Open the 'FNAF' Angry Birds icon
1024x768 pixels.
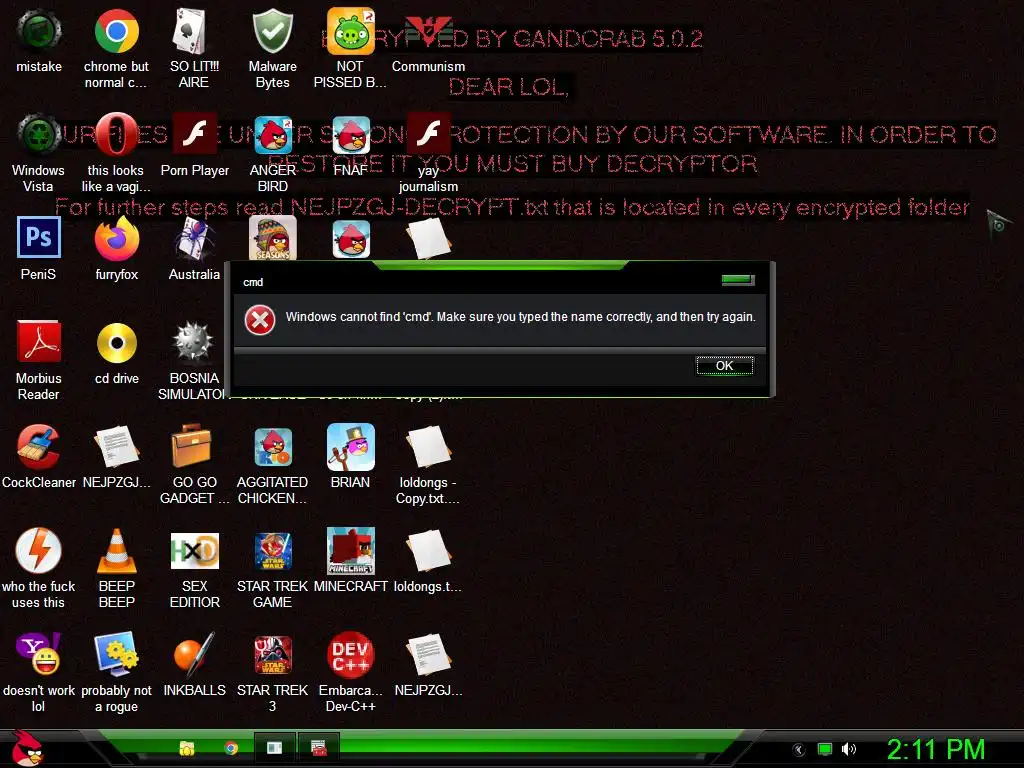coord(351,145)
